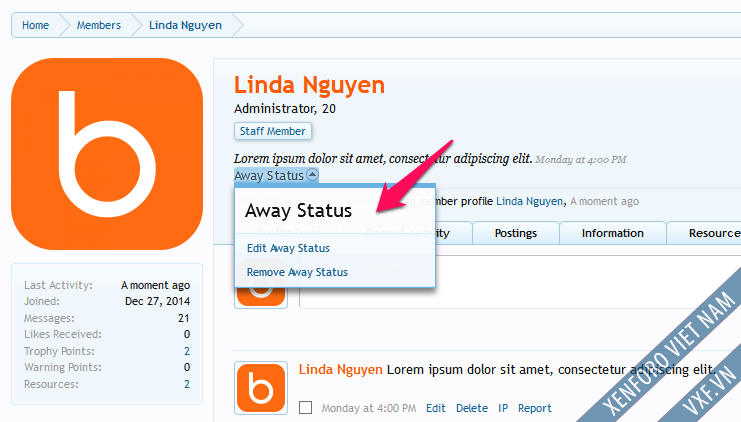Screen dimensions: 741x422
Task: Click the Staff Member badge
Action: 273,131
